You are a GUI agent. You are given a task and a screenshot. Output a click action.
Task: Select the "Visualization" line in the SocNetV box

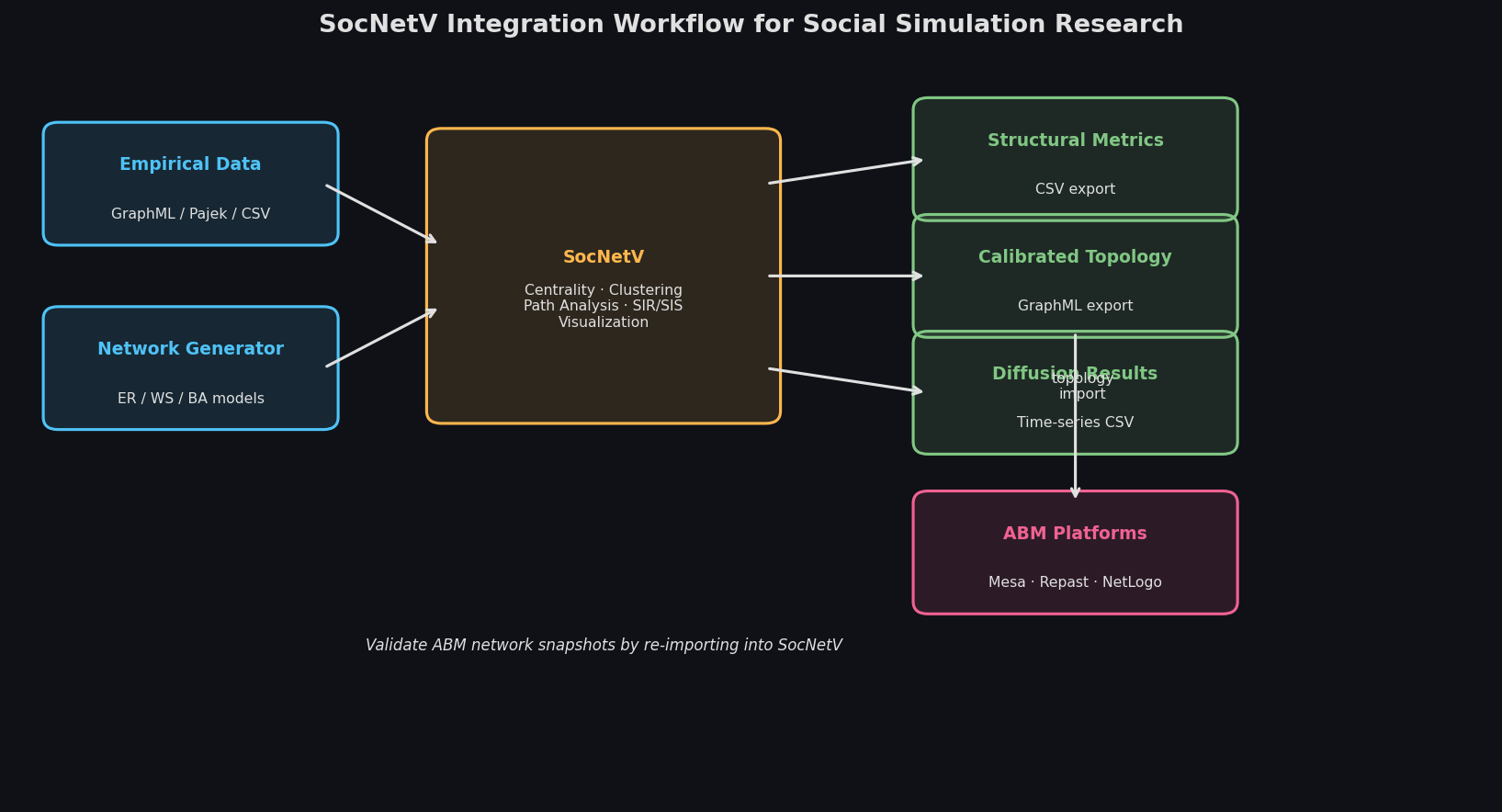click(604, 322)
